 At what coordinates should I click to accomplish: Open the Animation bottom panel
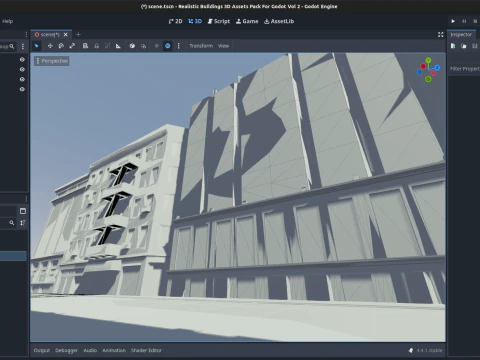(114, 350)
